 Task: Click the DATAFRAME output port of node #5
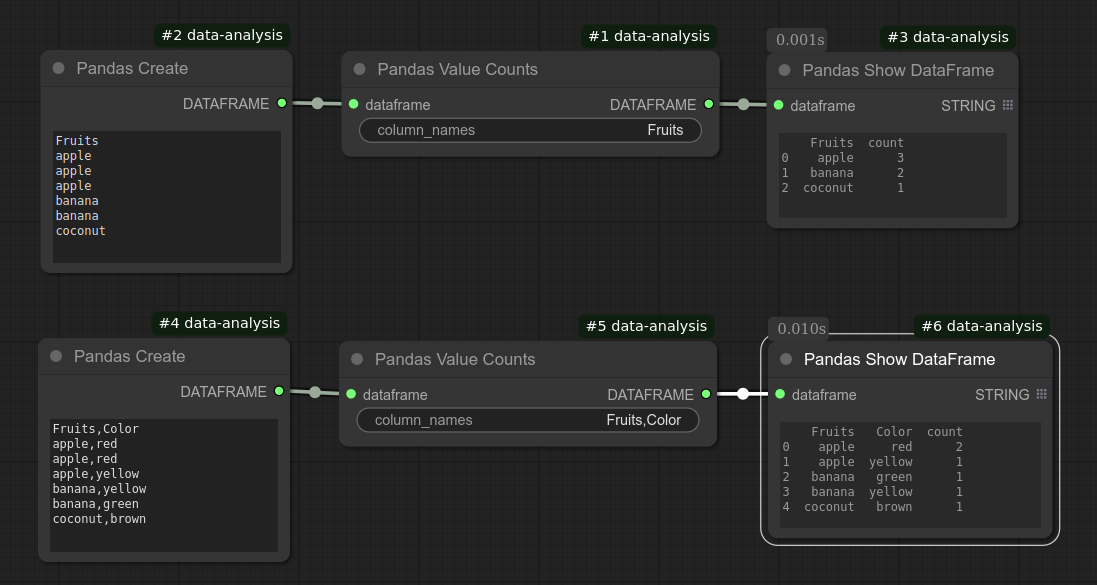click(705, 394)
